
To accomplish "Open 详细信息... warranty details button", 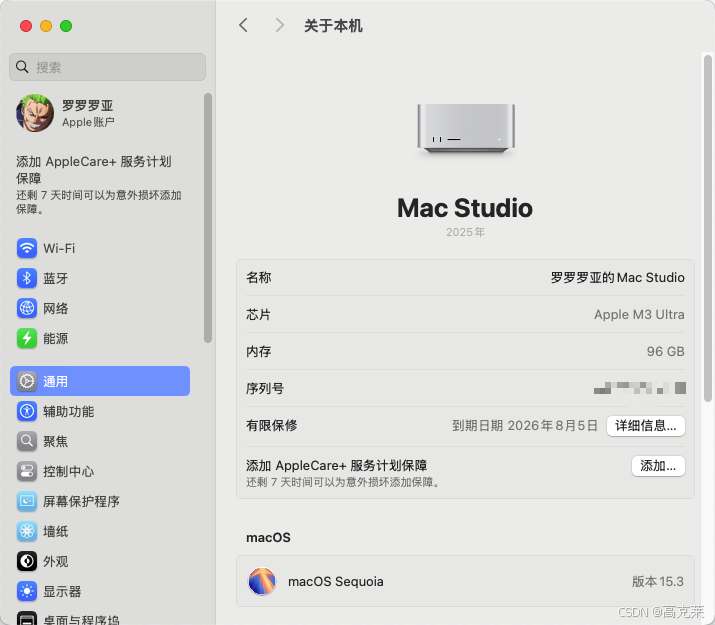I will pos(646,426).
